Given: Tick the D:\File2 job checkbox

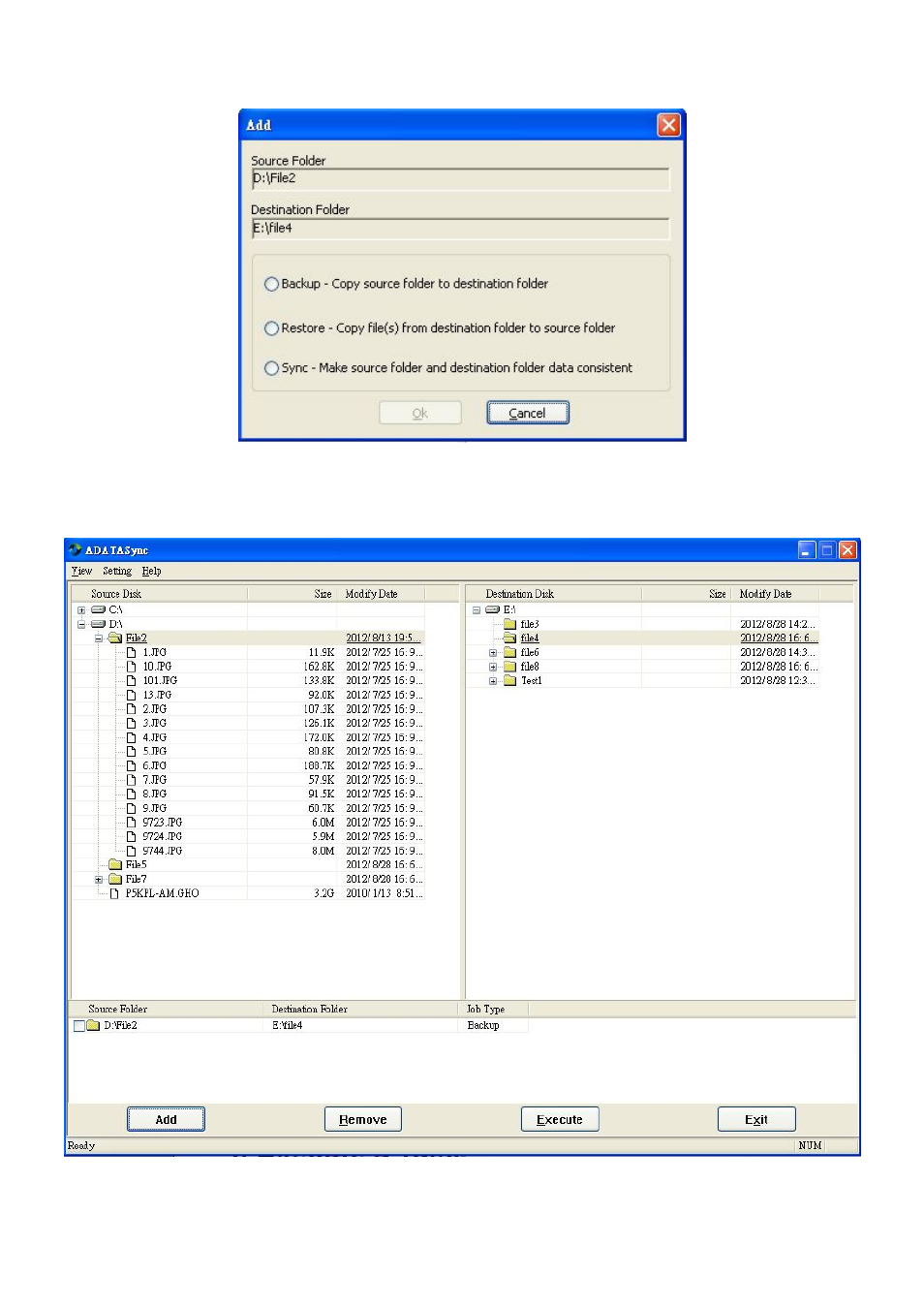Looking at the screenshot, I should 79,1025.
